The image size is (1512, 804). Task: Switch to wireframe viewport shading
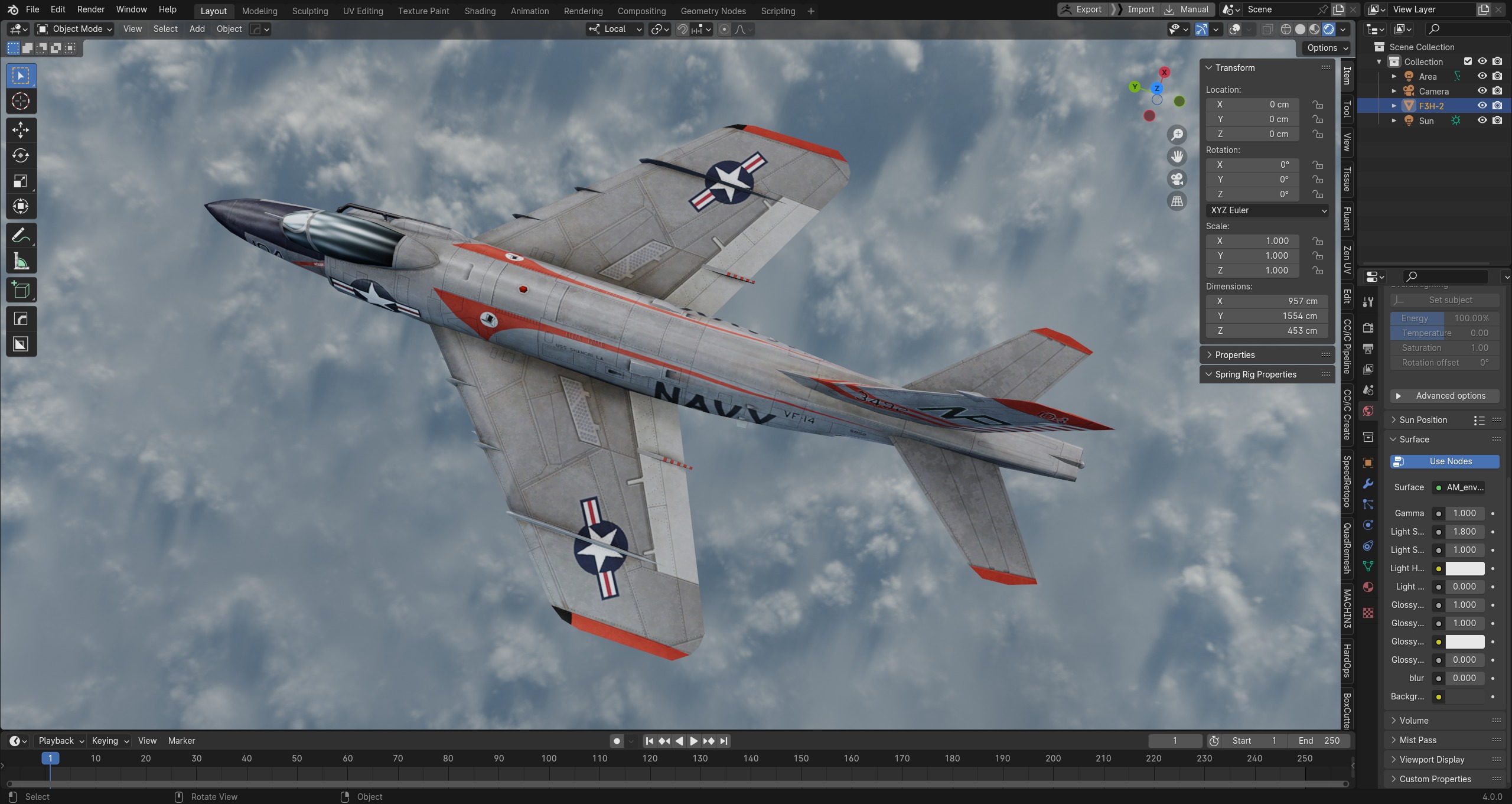click(1286, 30)
